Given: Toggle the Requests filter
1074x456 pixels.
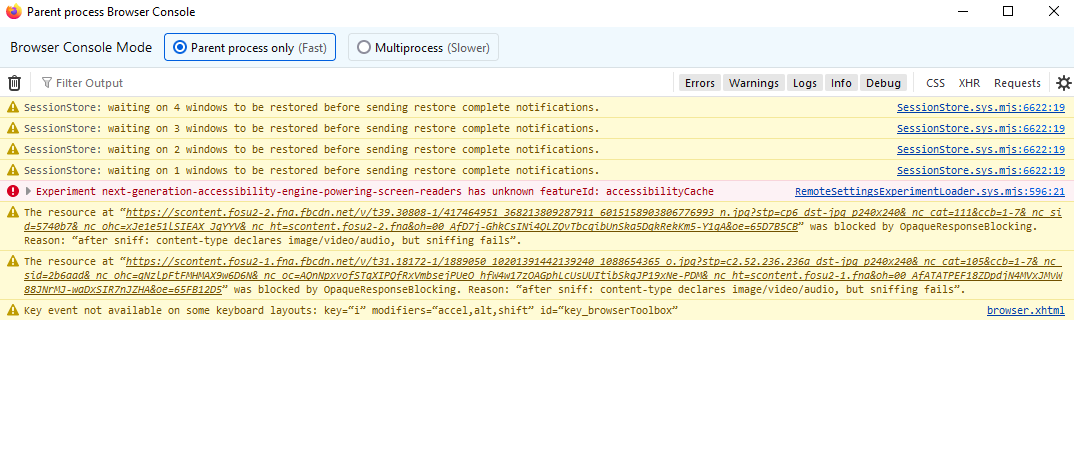Looking at the screenshot, I should 1017,83.
